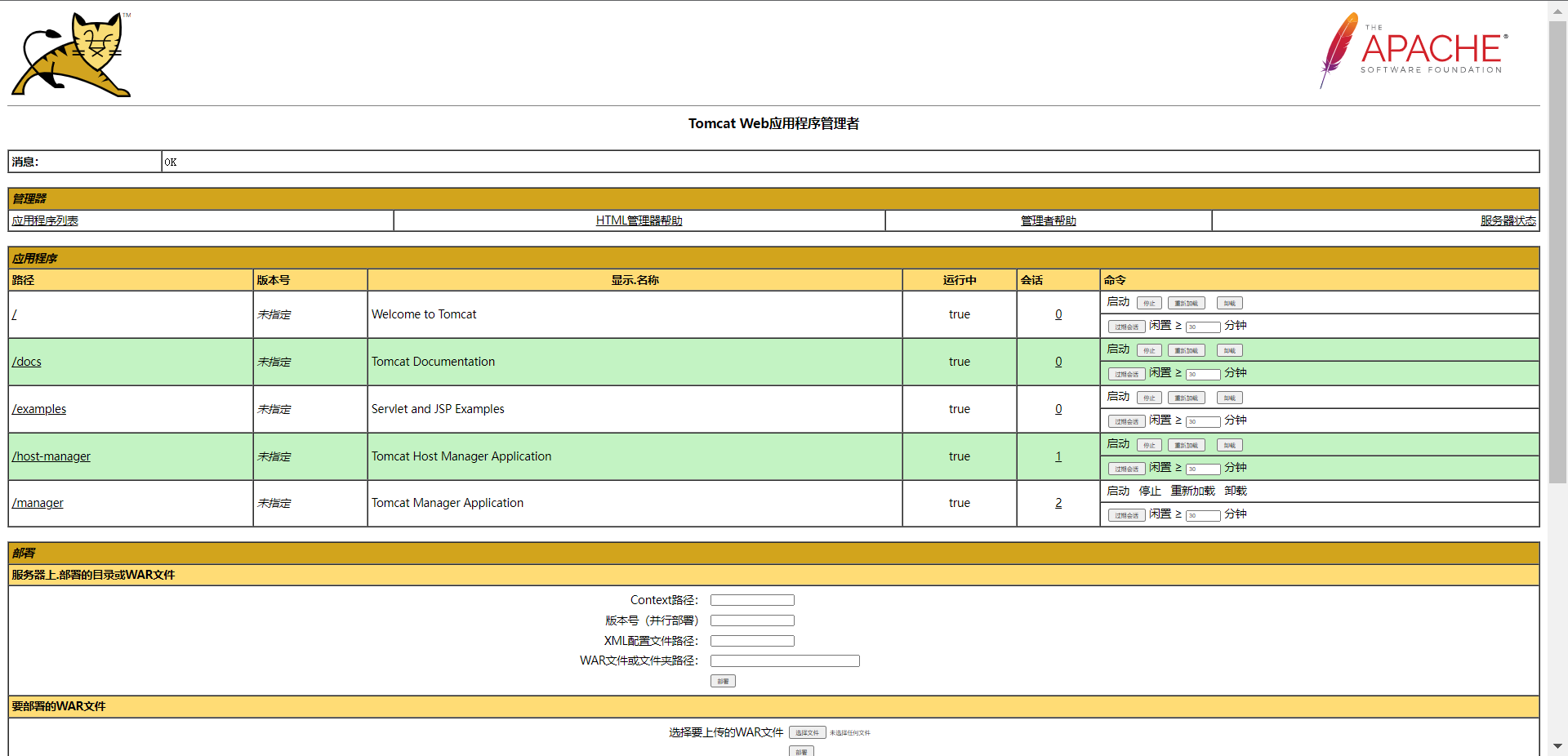Click the 'Tomcat Host Manager Application' display name
Viewport: 1568px width, 756px height.
coord(461,456)
